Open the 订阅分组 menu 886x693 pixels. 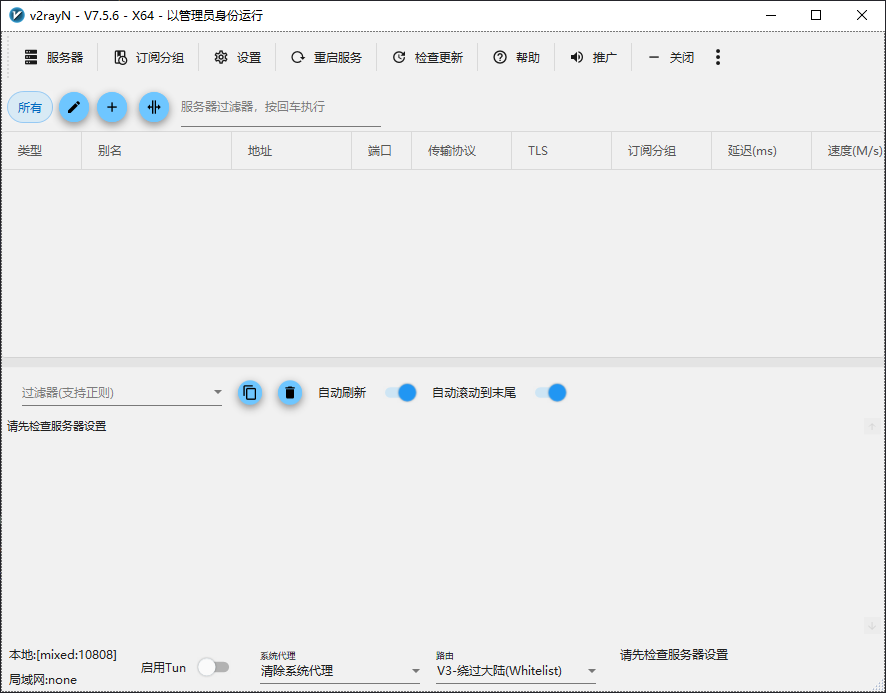point(149,58)
